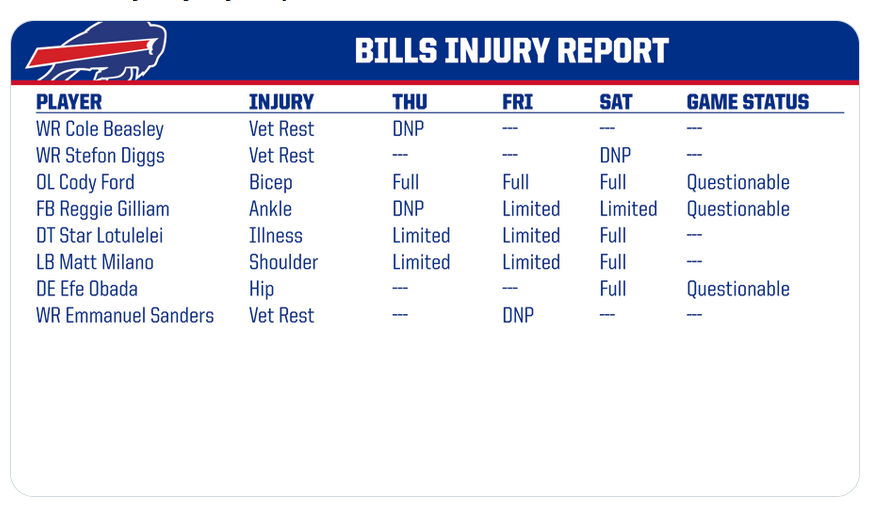Click Matt Milano's Shoulder injury cell
The width and height of the screenshot is (872, 510).
[283, 263]
